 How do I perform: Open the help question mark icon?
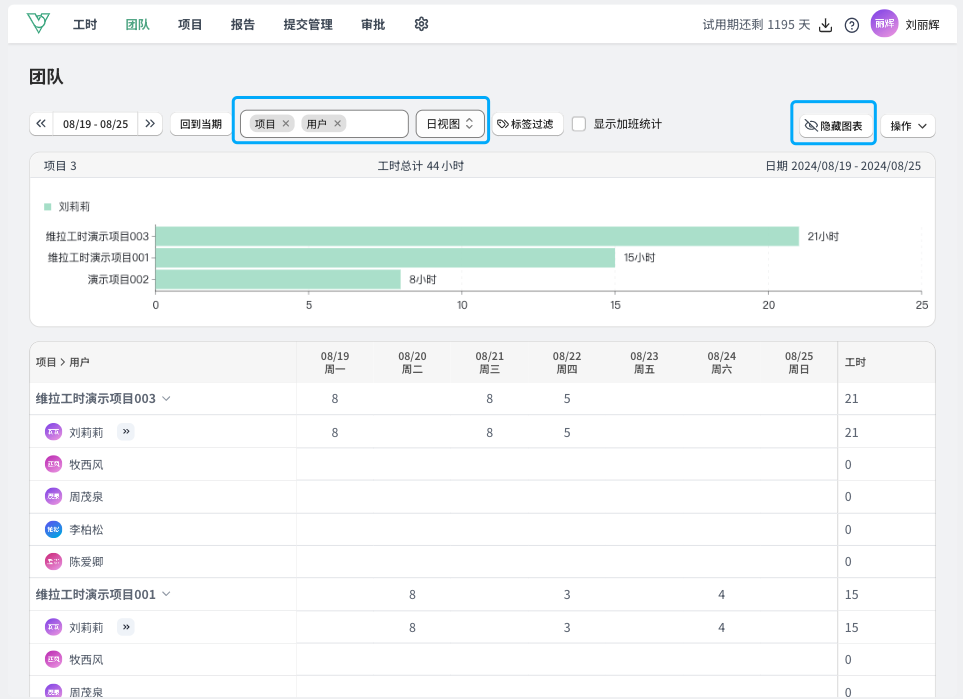852,25
